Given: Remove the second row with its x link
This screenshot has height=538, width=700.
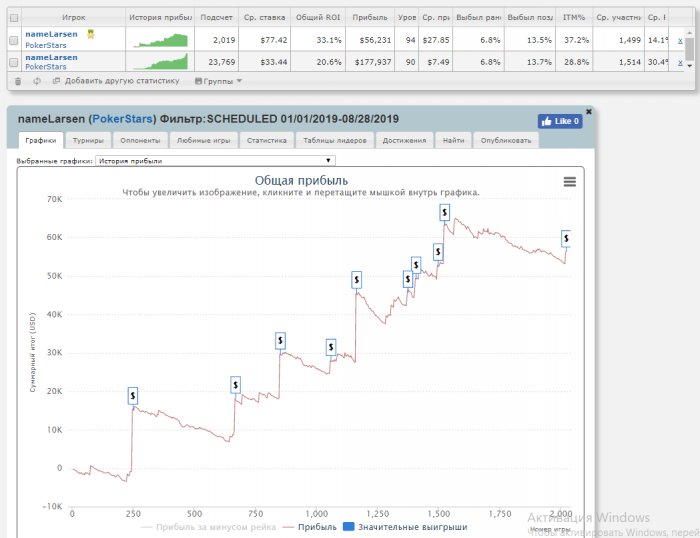Looking at the screenshot, I should click(x=680, y=63).
